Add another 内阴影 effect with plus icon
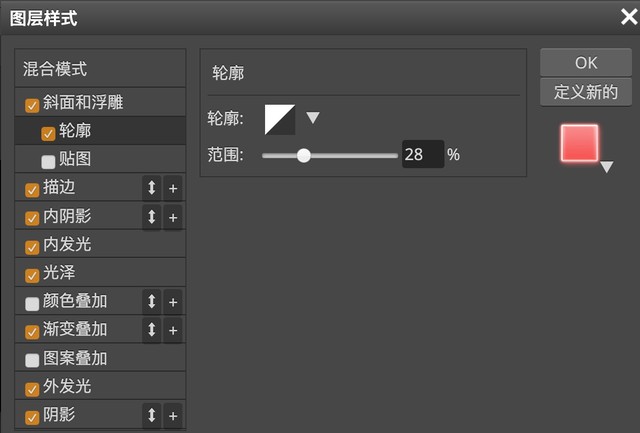Image resolution: width=640 pixels, height=433 pixels. 172,216
